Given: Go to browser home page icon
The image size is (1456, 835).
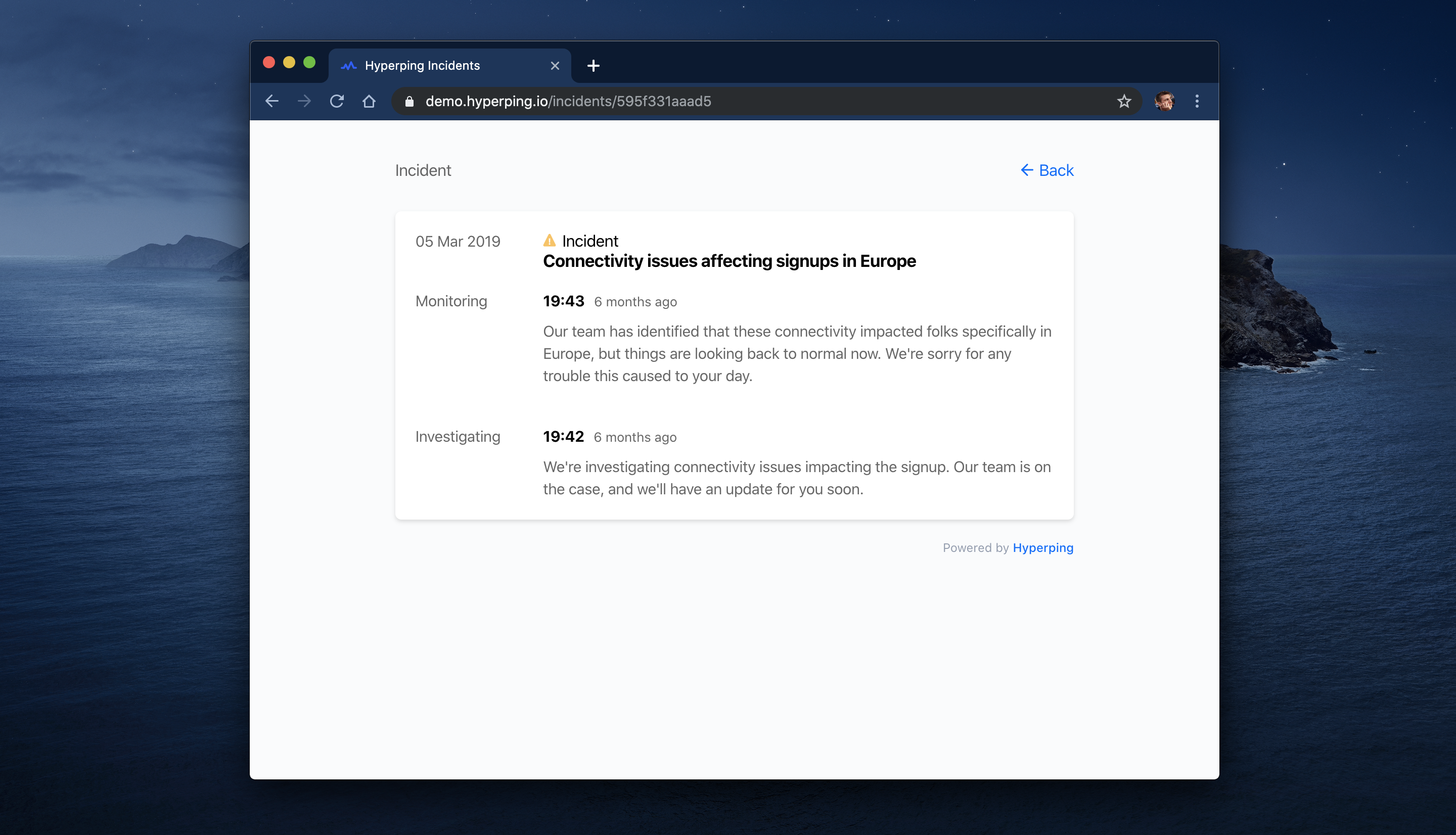Looking at the screenshot, I should 369,102.
